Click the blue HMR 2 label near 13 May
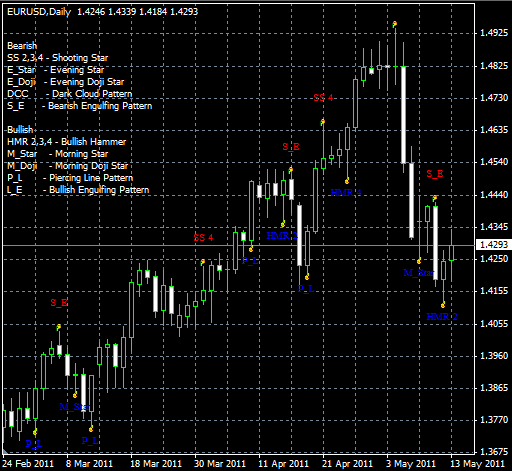The height and width of the screenshot is (471, 512). (442, 317)
